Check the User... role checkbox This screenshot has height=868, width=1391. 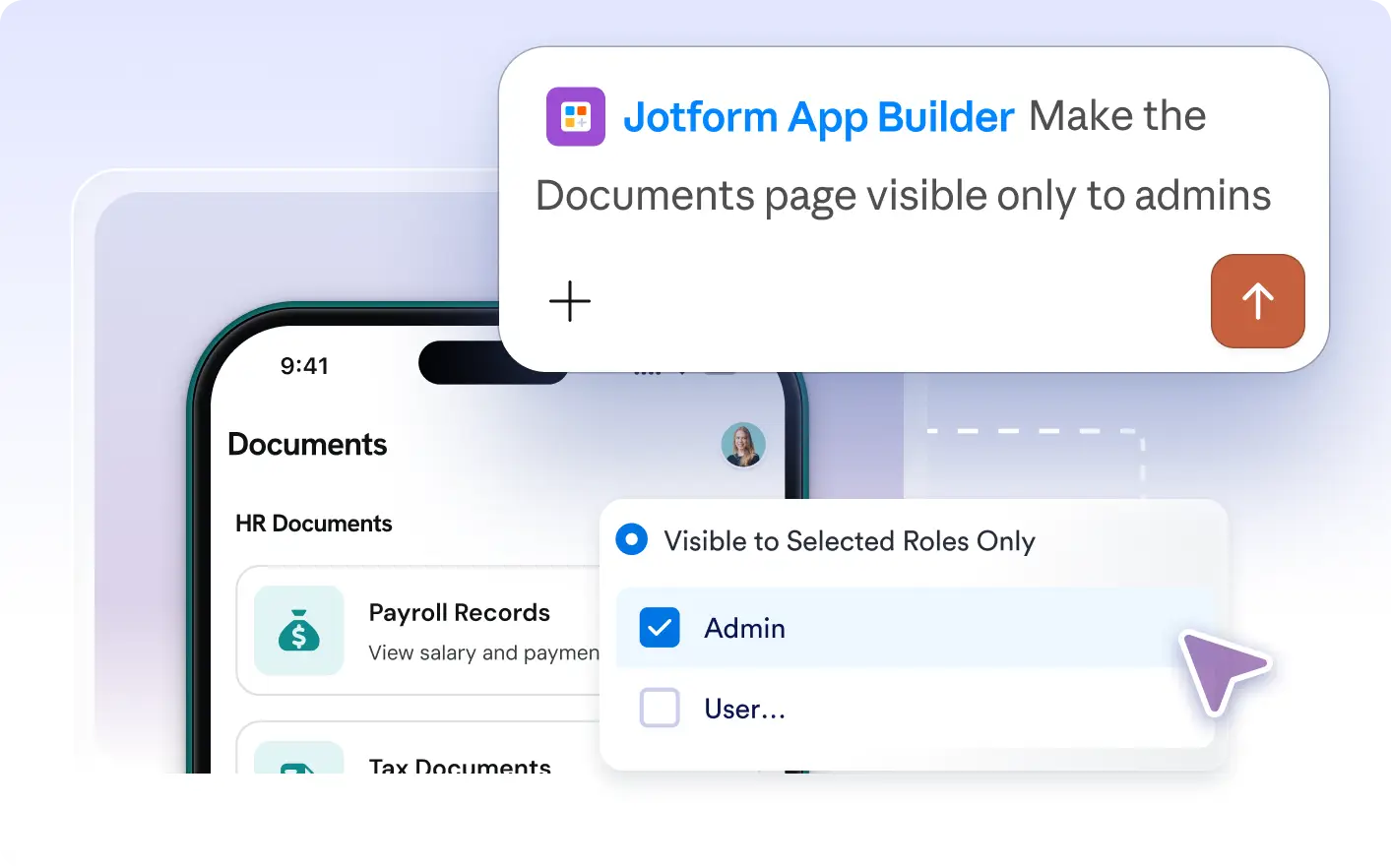point(660,708)
